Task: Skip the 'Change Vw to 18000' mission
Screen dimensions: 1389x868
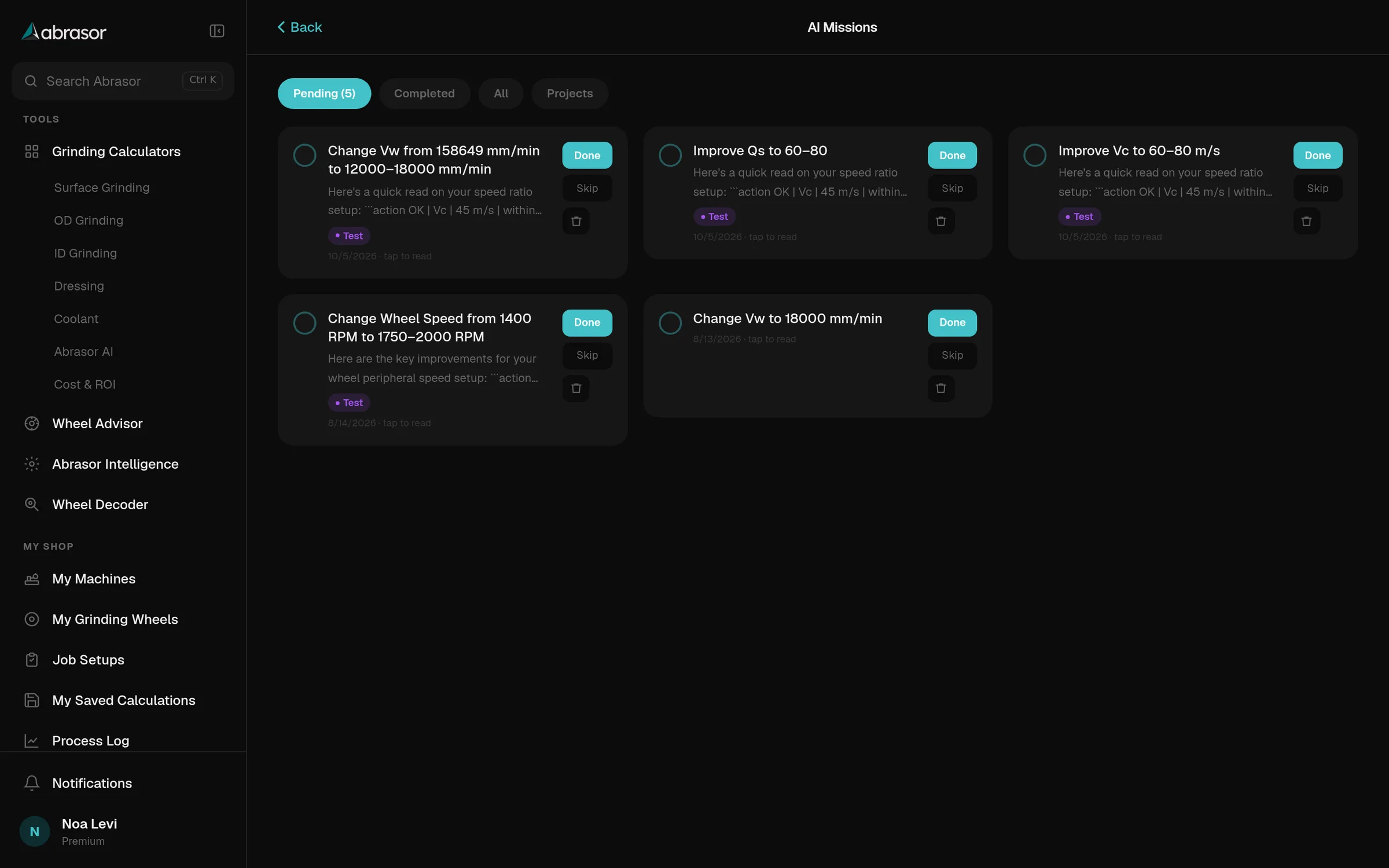Action: [952, 355]
